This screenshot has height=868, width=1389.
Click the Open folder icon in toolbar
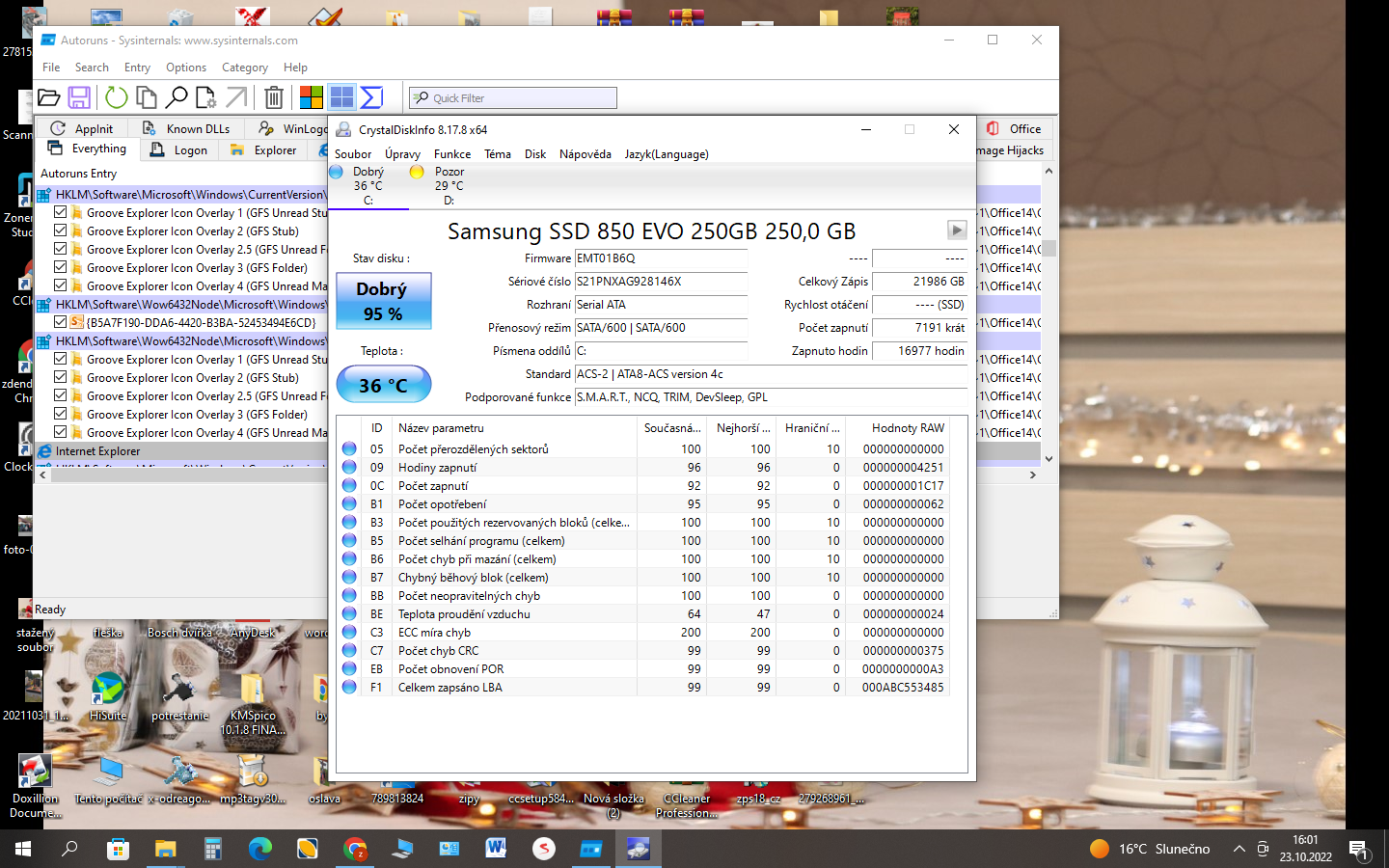coord(49,97)
